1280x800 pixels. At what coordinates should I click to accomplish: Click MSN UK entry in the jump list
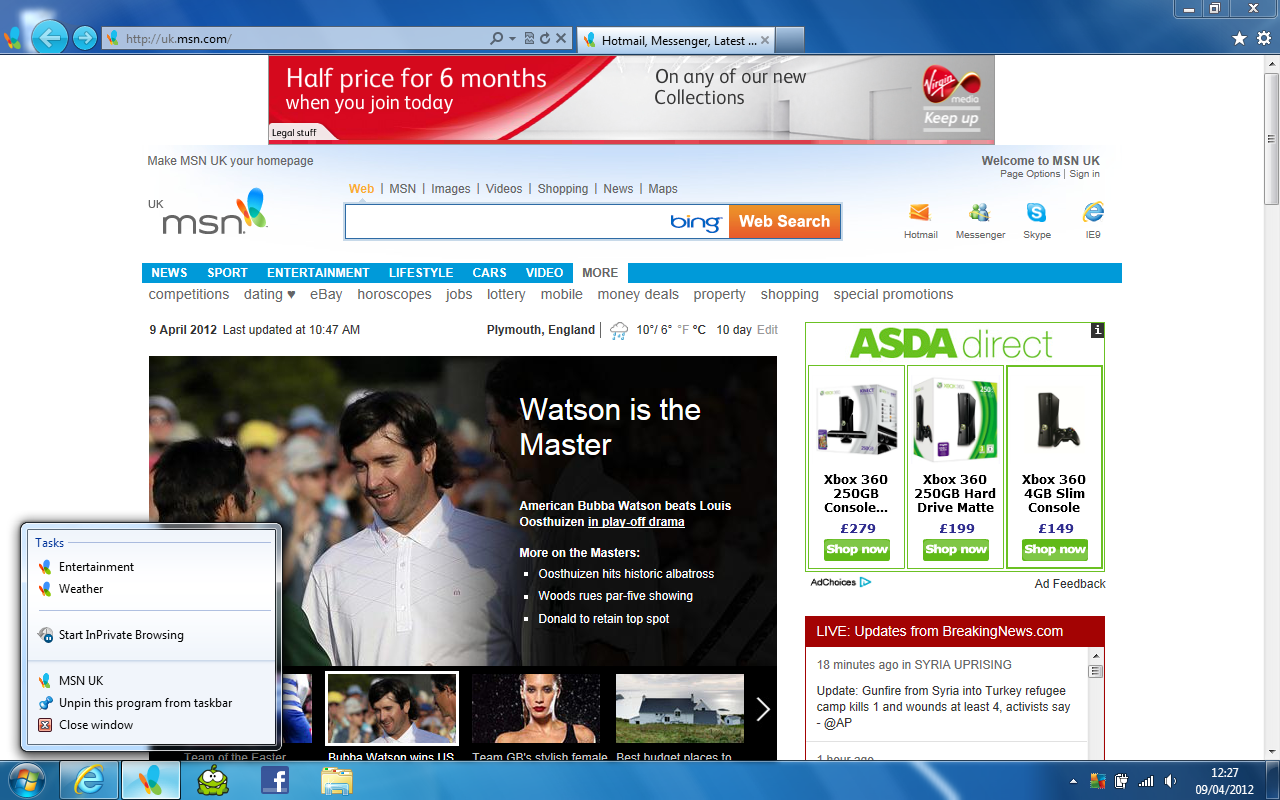click(x=149, y=681)
